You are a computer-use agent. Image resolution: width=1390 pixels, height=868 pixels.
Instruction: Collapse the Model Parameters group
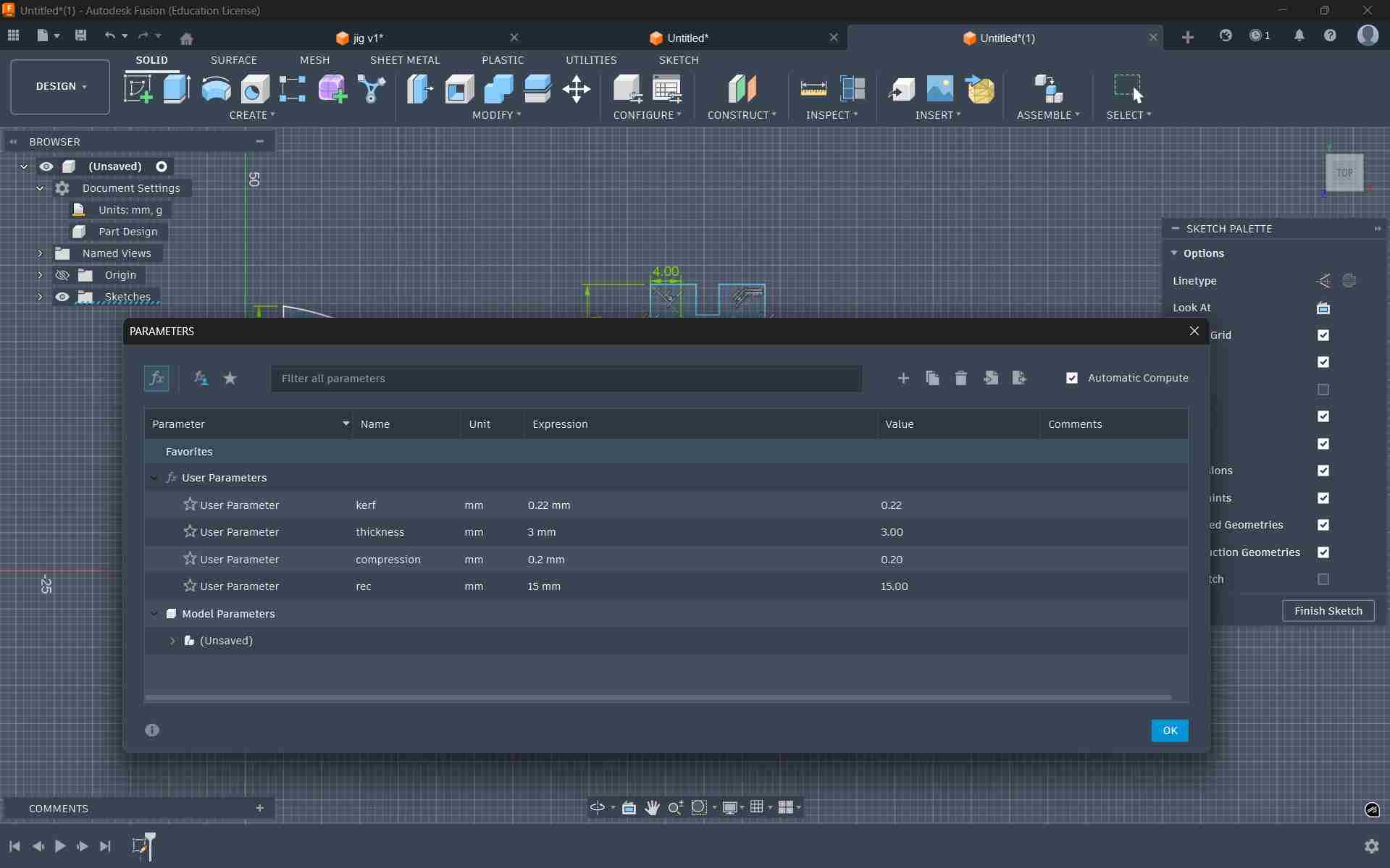pyautogui.click(x=154, y=614)
